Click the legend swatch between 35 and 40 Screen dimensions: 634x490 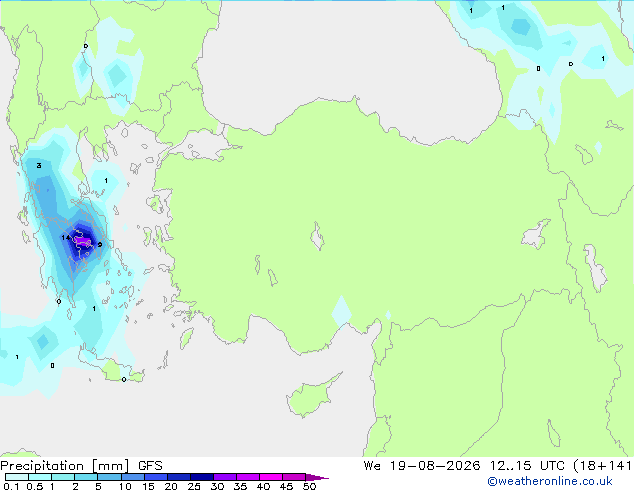(247, 477)
